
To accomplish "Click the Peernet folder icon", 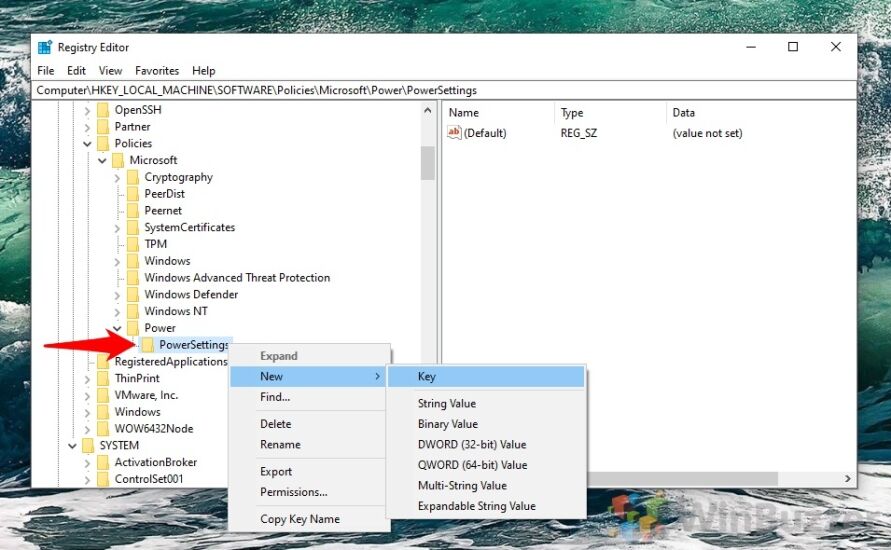I will pos(132,211).
